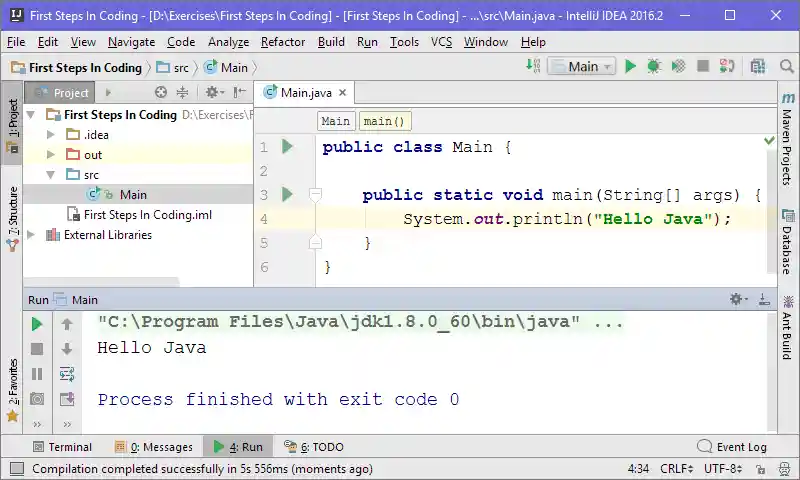This screenshot has width=800, height=480.
Task: Click Scroll from Source target icon
Action: point(161,93)
